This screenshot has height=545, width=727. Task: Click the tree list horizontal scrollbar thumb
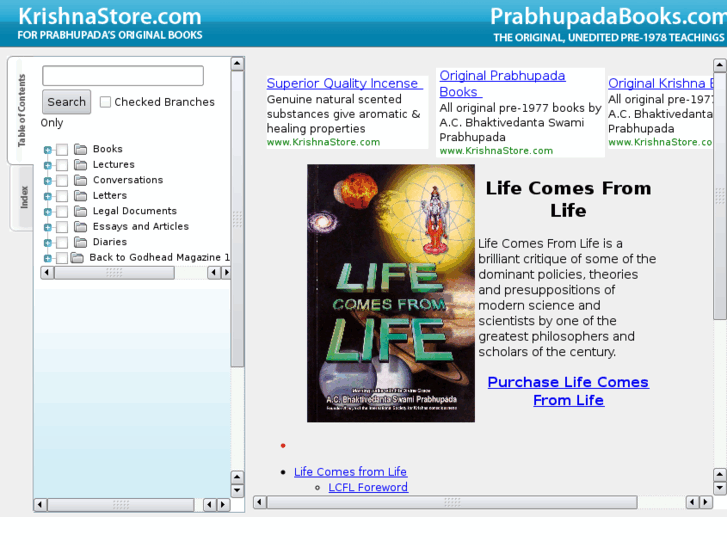tap(115, 273)
